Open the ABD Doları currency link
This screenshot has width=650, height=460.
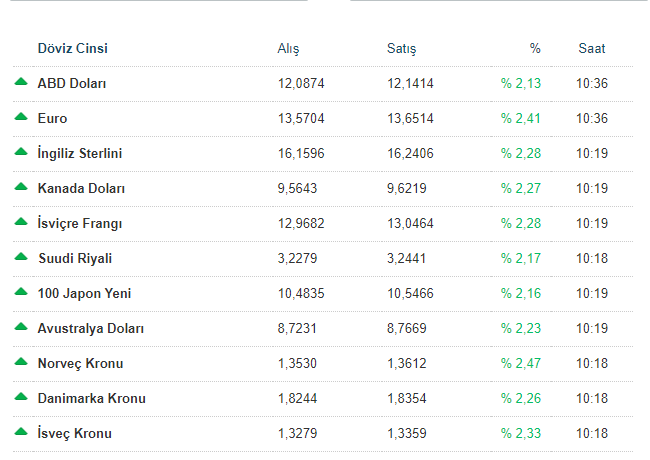click(72, 83)
